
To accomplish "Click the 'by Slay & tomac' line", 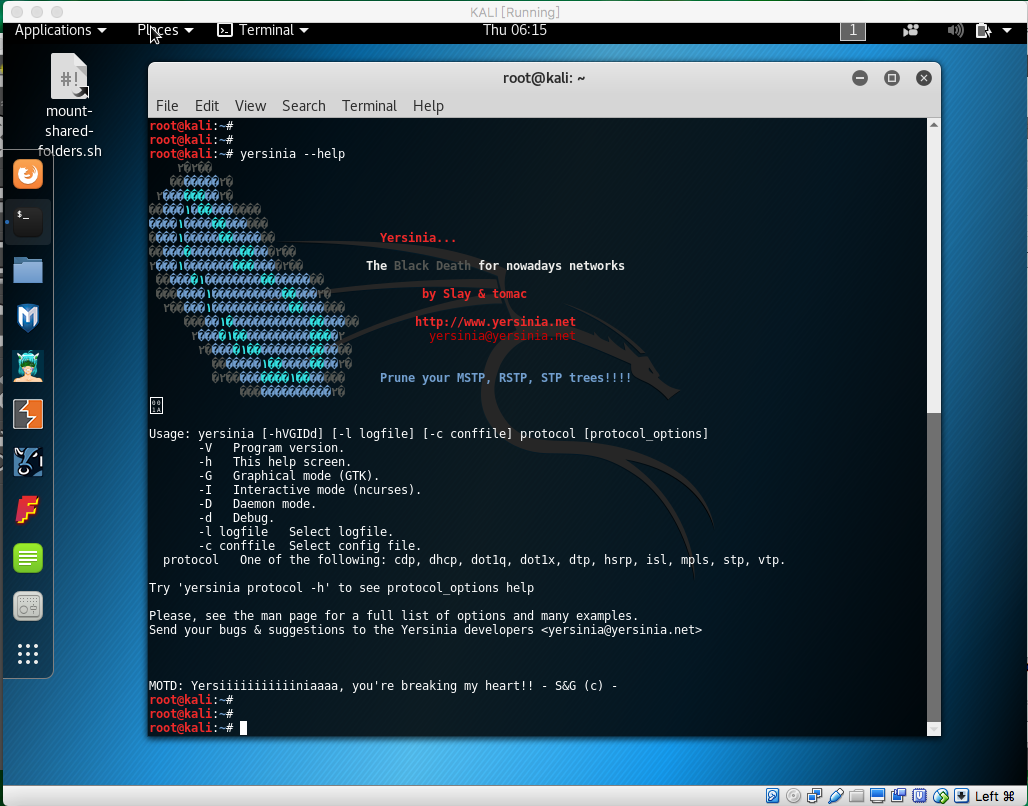I will [x=474, y=294].
